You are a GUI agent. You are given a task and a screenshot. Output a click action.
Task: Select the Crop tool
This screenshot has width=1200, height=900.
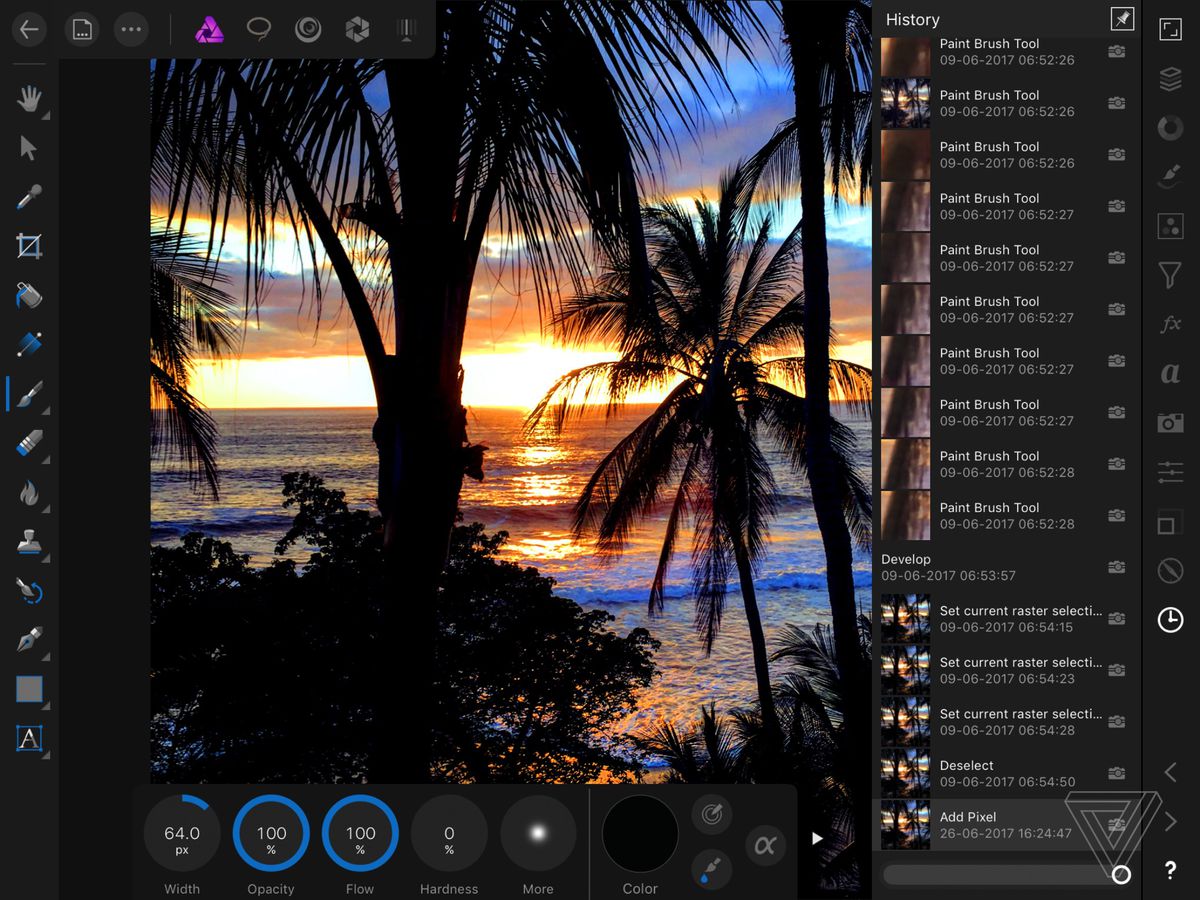(29, 246)
